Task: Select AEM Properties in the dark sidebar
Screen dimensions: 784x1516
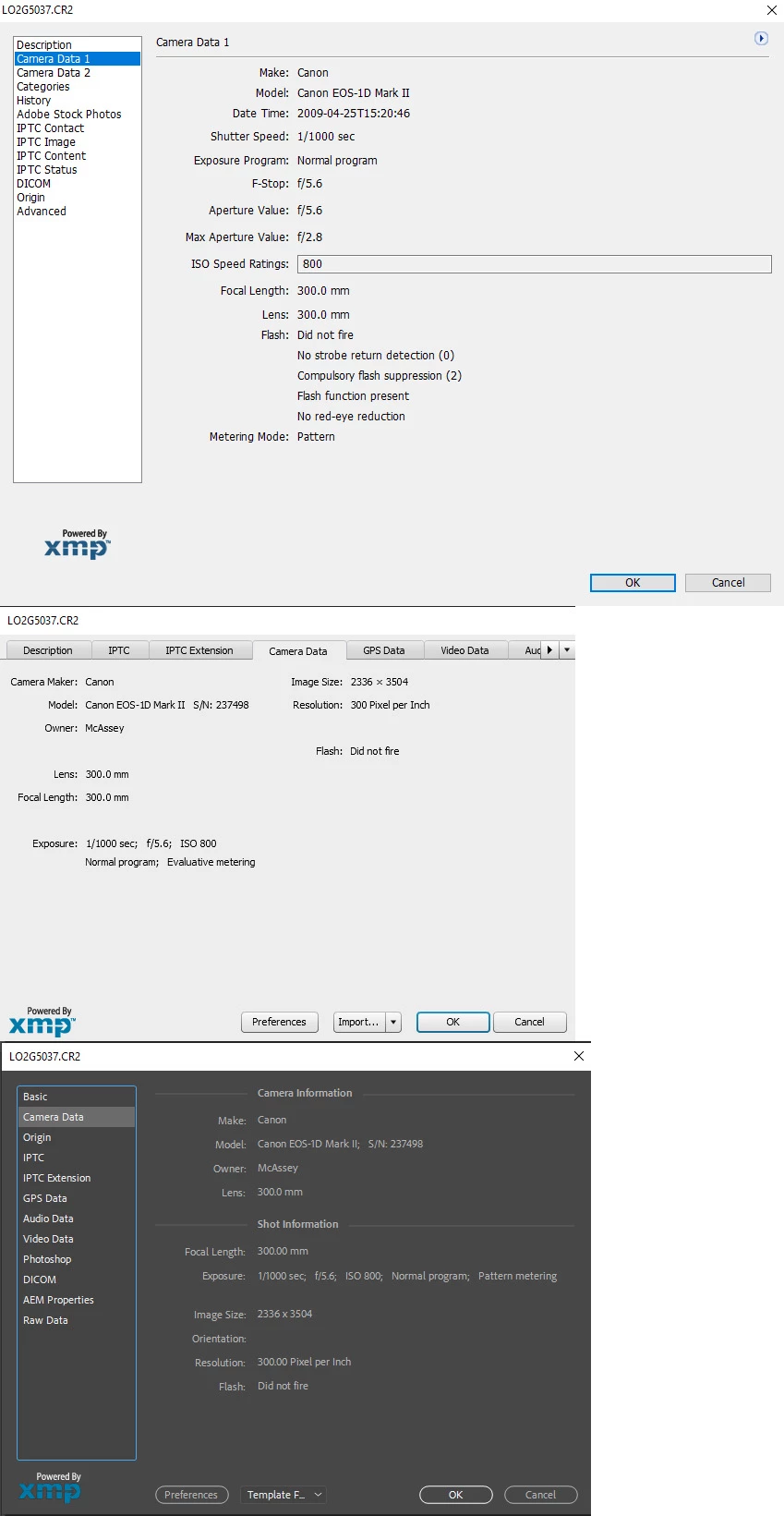Action: tap(77, 1300)
